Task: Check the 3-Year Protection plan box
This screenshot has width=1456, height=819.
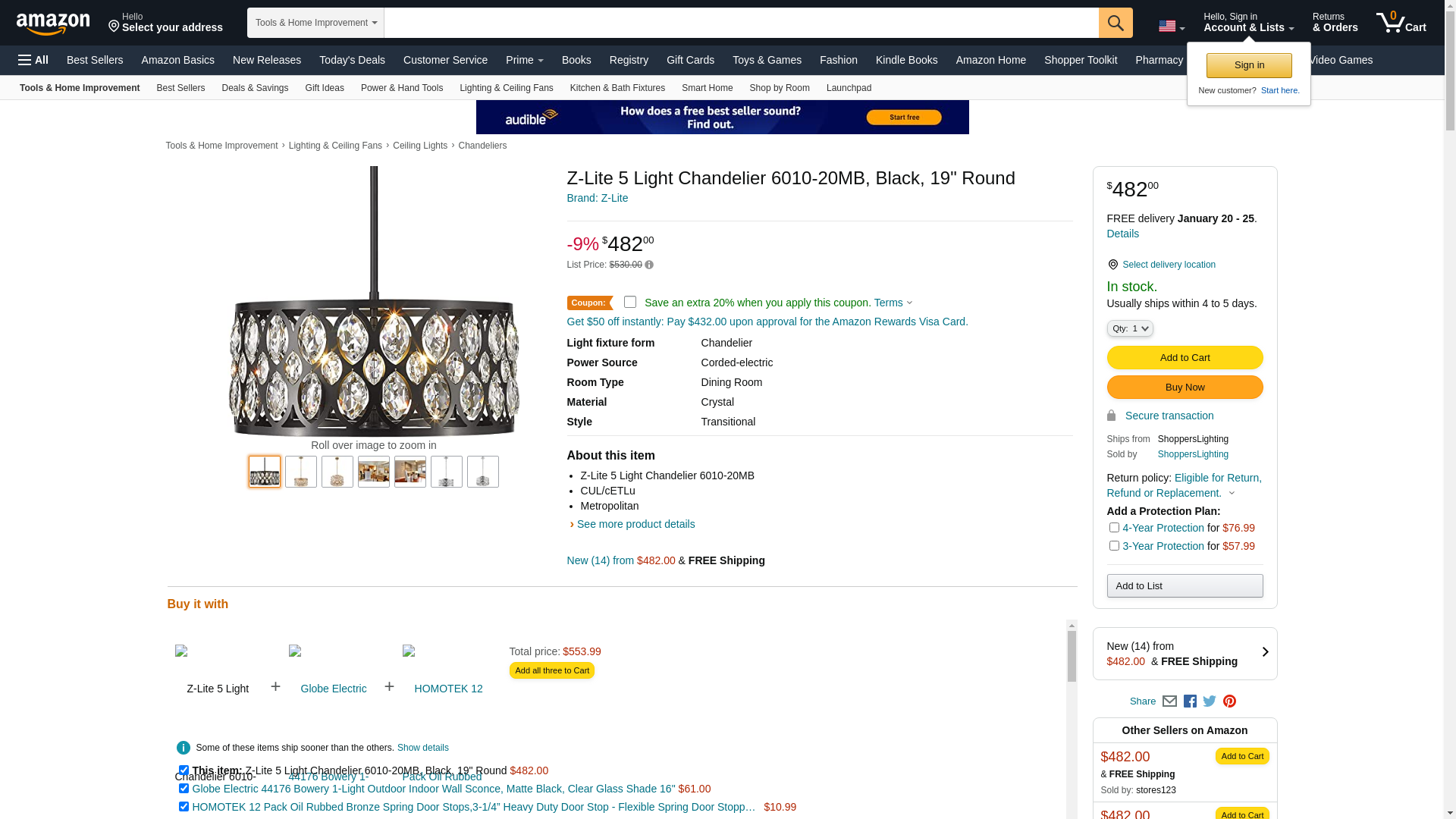Action: click(1114, 545)
